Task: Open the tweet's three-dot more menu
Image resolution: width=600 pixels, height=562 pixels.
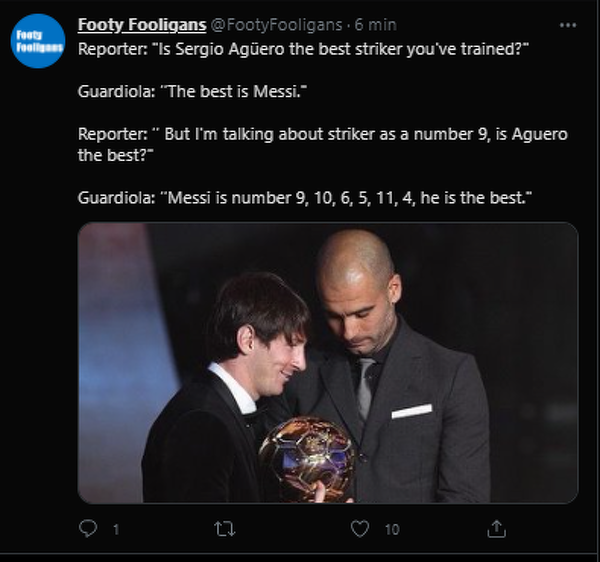Action: click(567, 24)
